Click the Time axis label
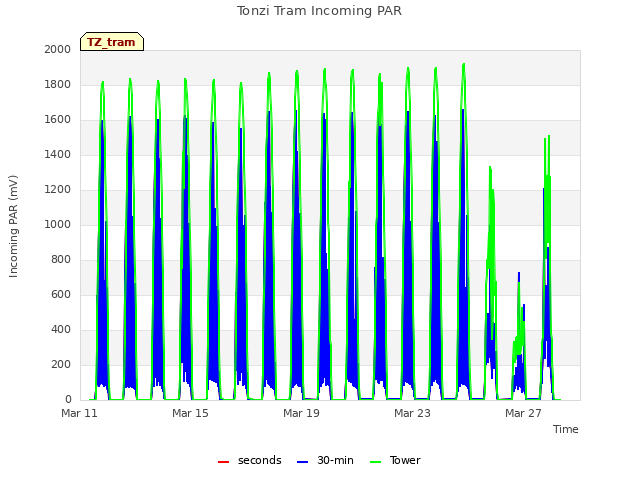Screen dimensions: 640x480 coord(566,429)
